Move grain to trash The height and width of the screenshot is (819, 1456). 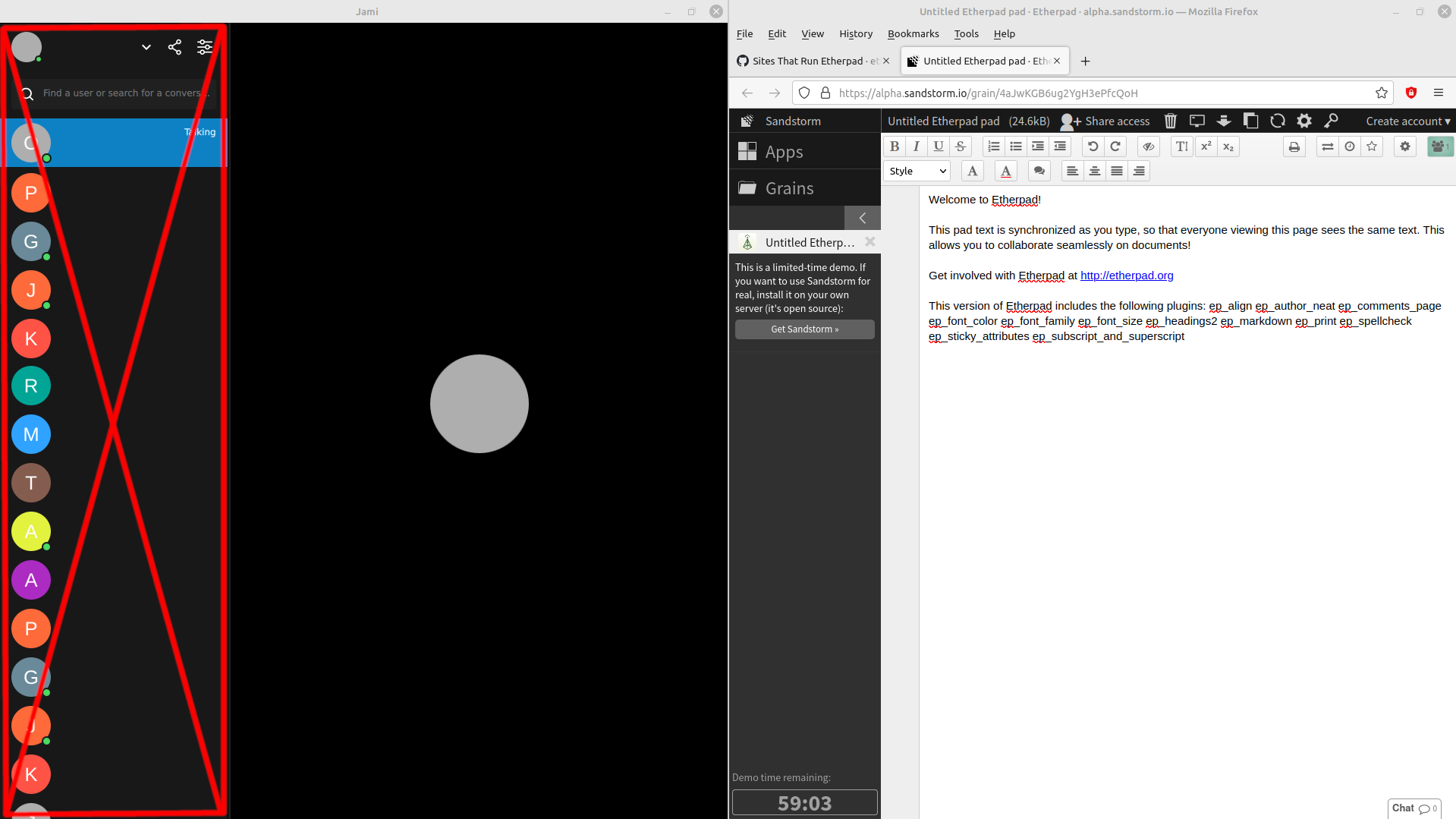point(1171,121)
